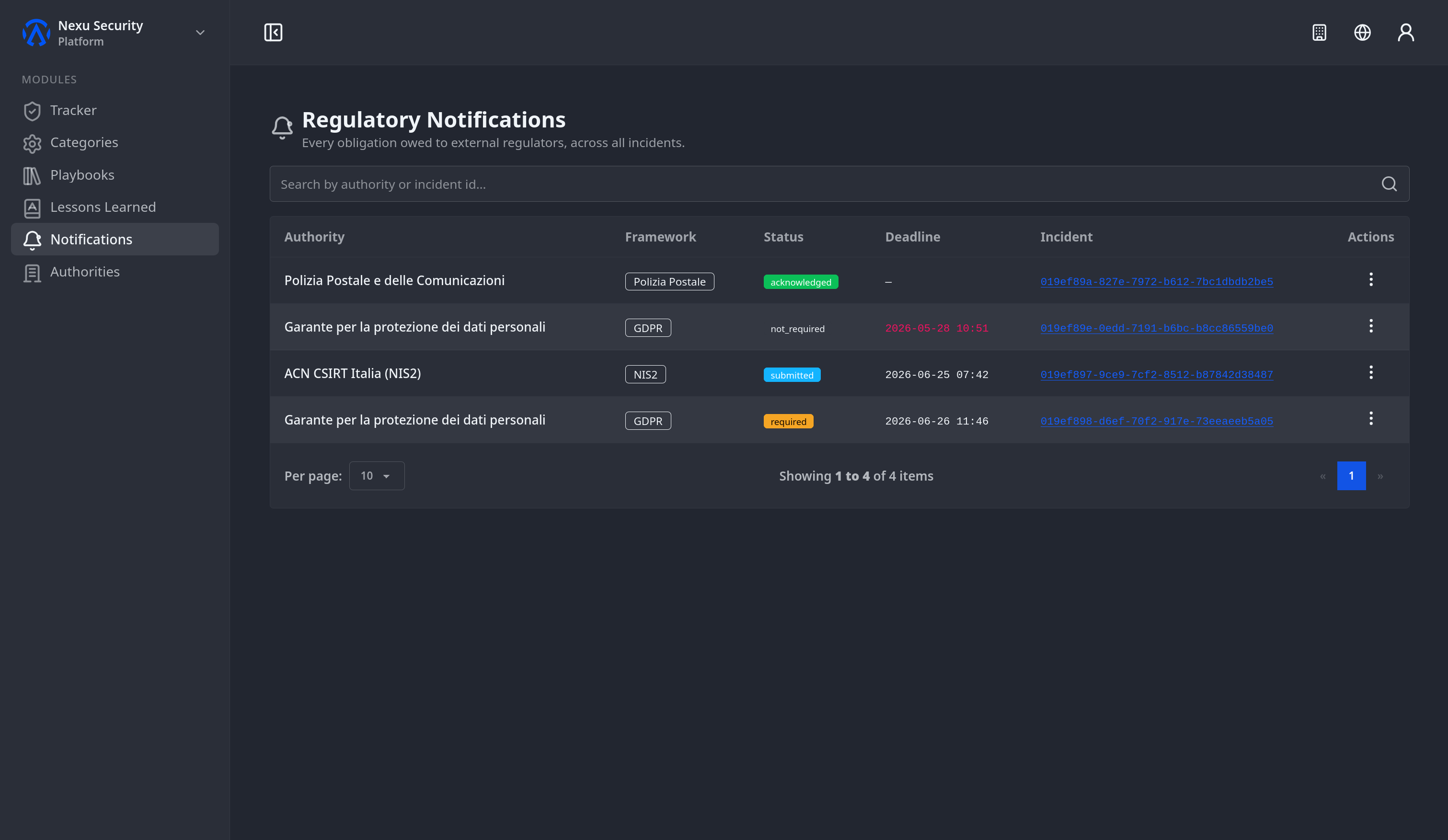Viewport: 1448px width, 840px height.
Task: Open actions menu for Polizia Postale row
Action: [x=1370, y=280]
